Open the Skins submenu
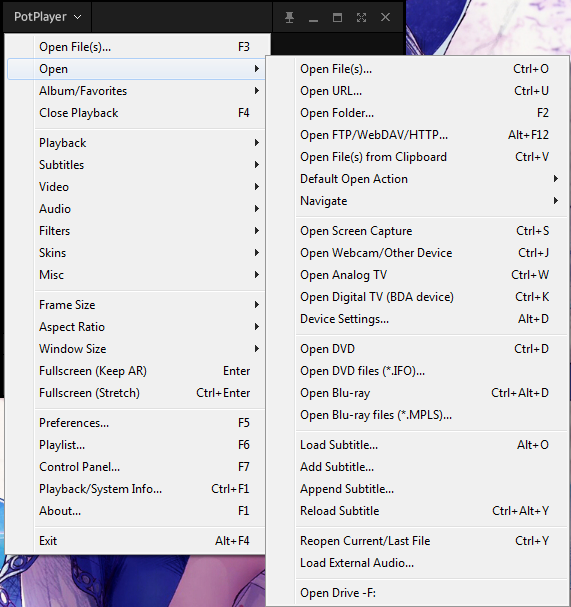Viewport: 571px width, 607px height. (x=136, y=253)
